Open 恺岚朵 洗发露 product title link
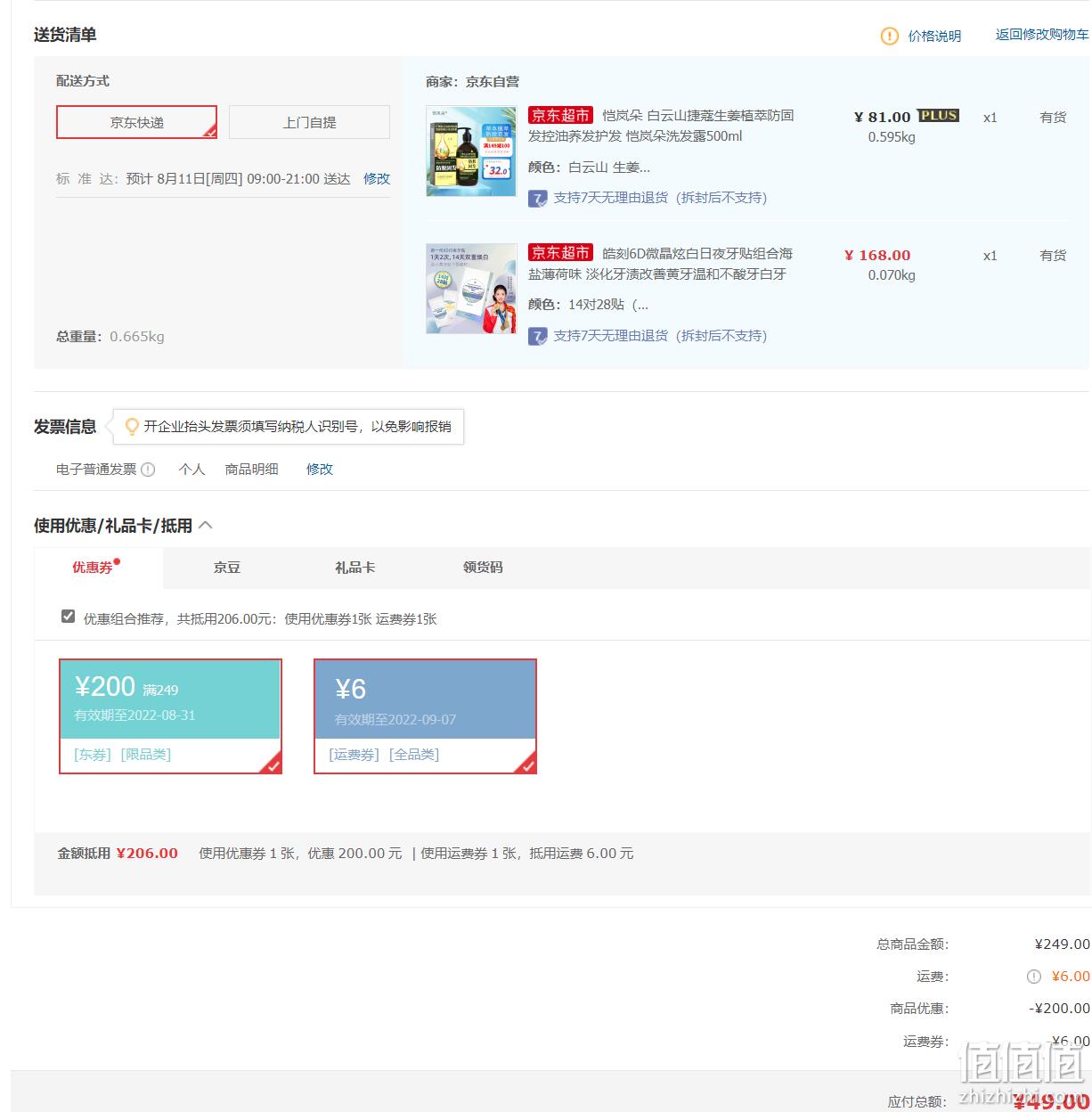 [x=661, y=126]
